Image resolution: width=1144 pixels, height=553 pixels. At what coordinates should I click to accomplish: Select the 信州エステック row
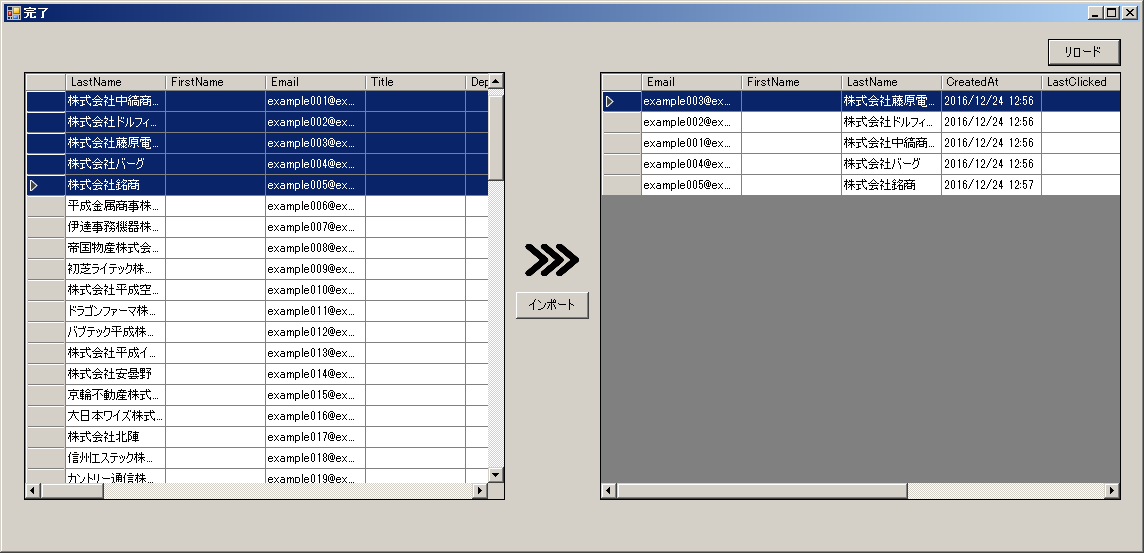257,459
